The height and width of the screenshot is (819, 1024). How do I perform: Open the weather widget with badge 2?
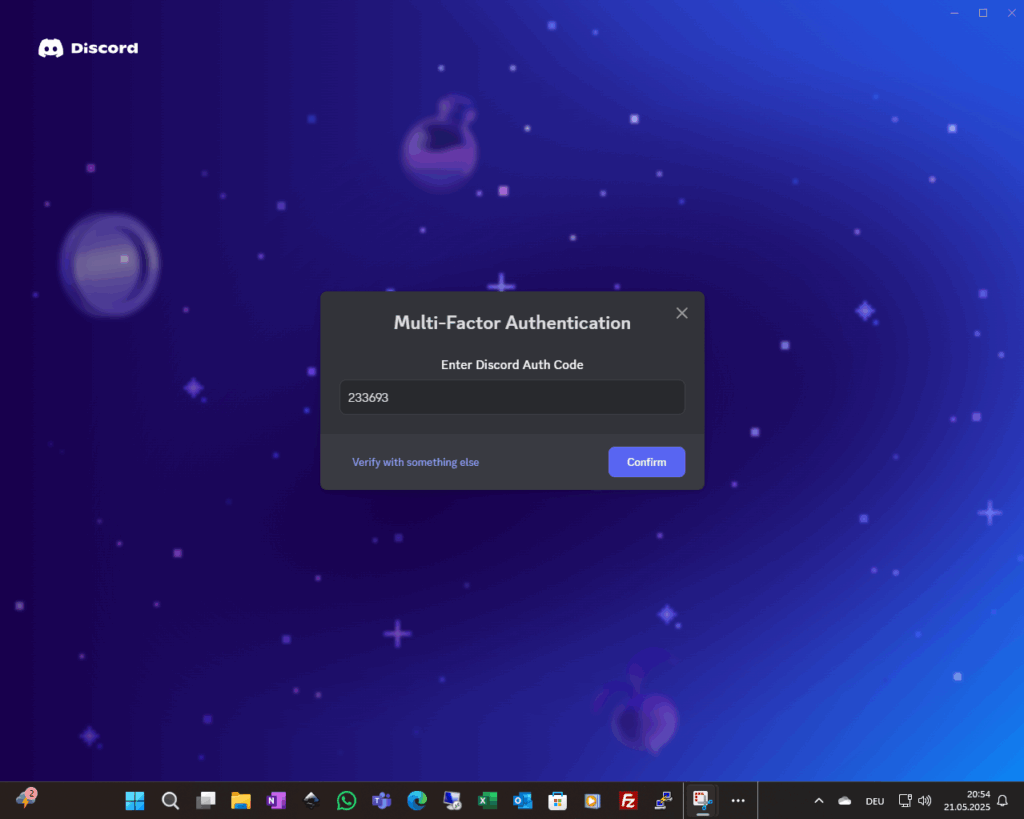27,798
